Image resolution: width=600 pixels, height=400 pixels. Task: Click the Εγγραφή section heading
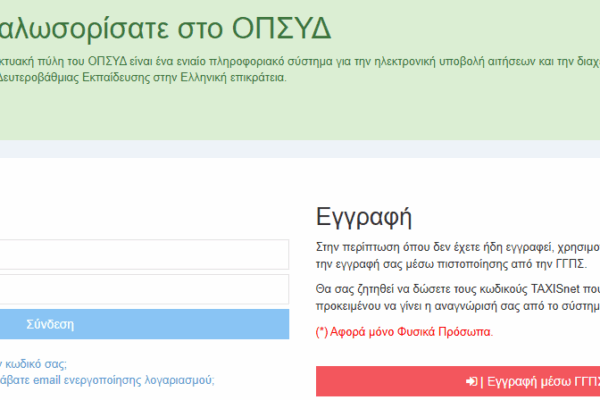364,217
